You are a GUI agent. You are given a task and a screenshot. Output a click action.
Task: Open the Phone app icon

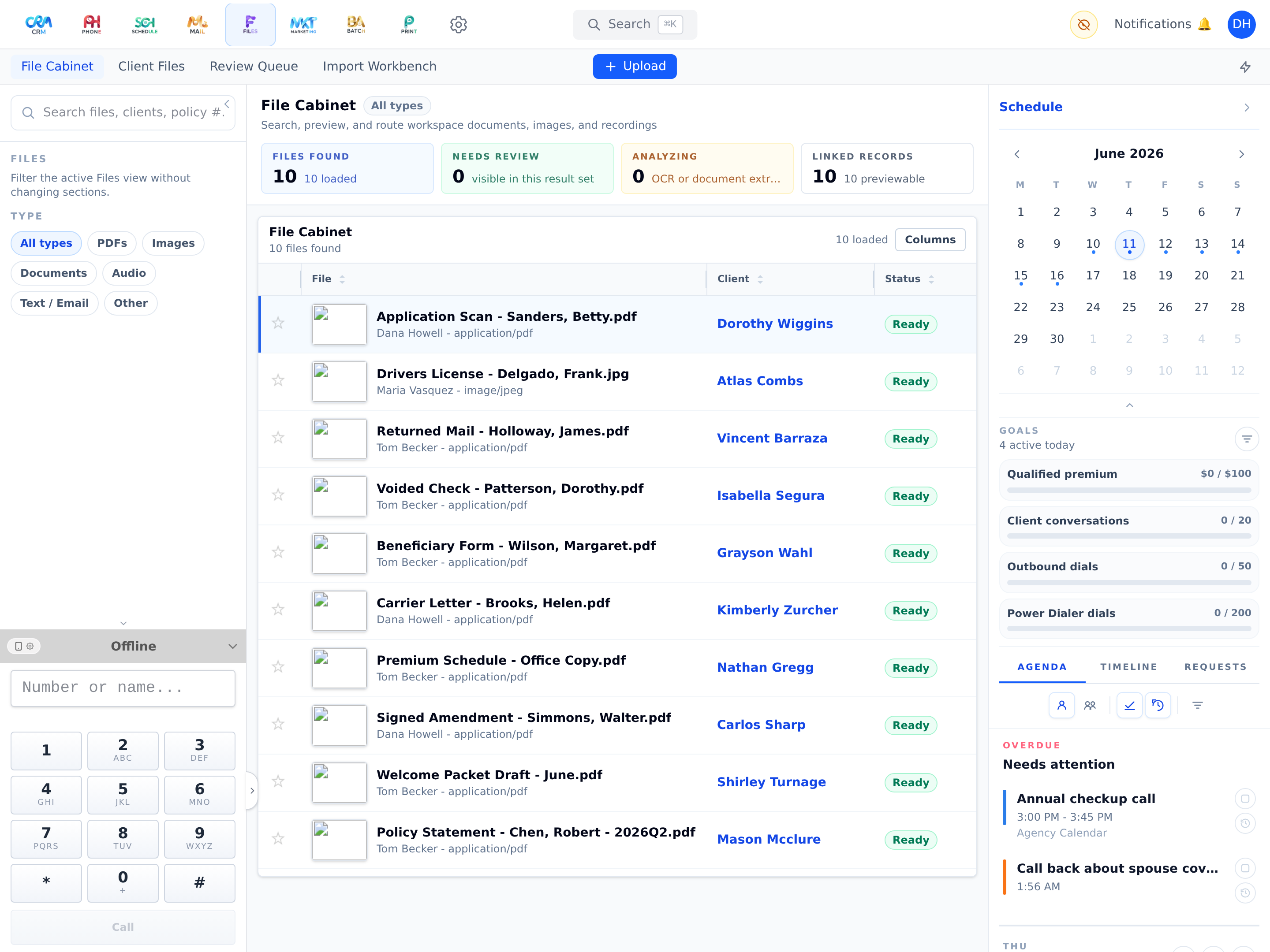(92, 24)
